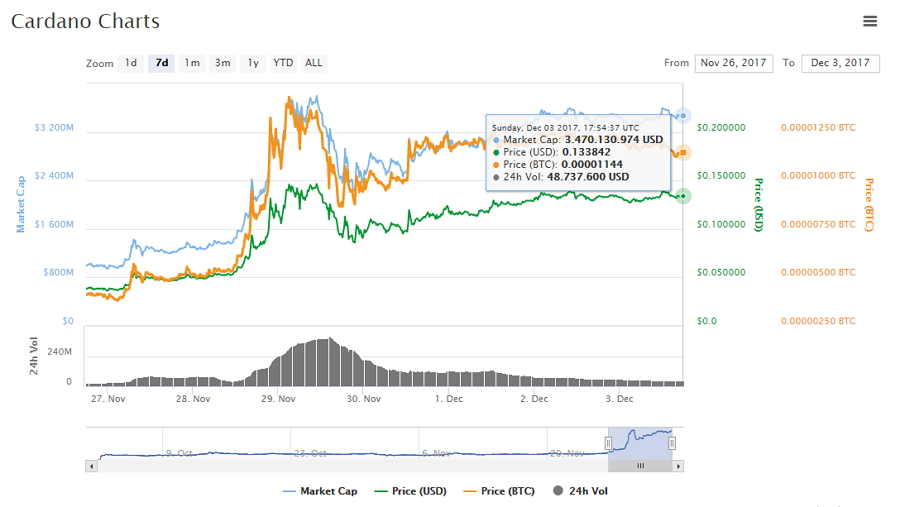Click the 28. Nov x-axis label
Viewport: 900px width, 507px height.
pyautogui.click(x=193, y=399)
